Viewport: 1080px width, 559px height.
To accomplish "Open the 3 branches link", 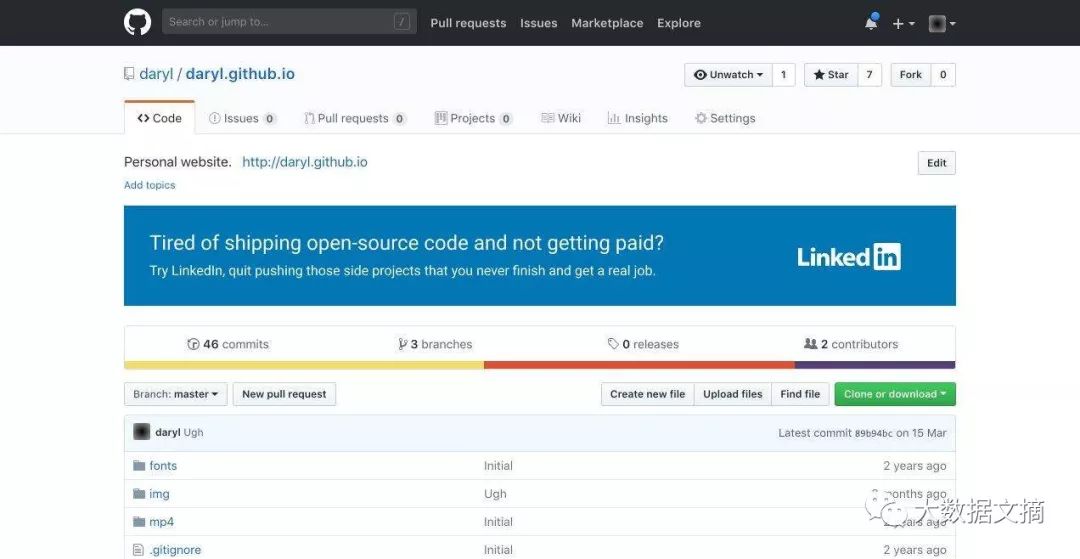I will tap(435, 344).
